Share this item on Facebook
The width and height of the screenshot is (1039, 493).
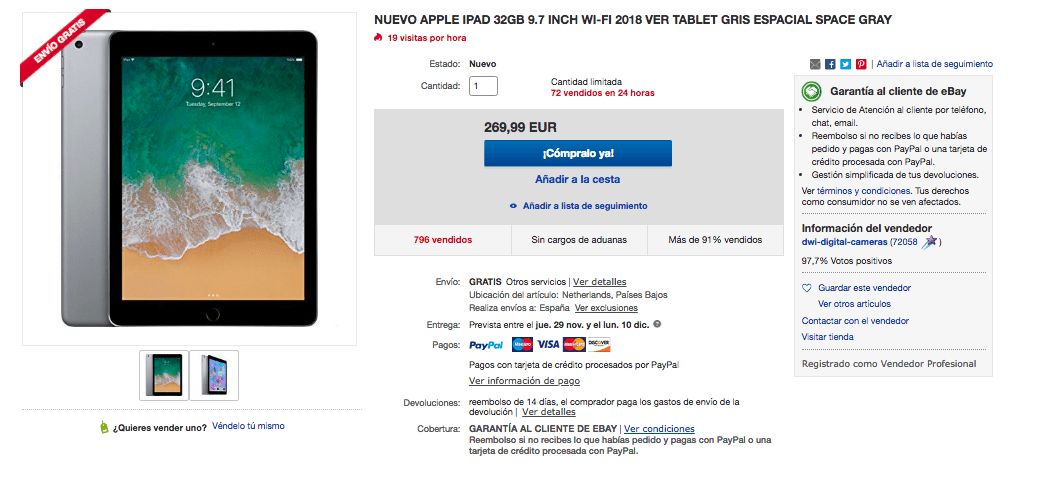tap(830, 64)
